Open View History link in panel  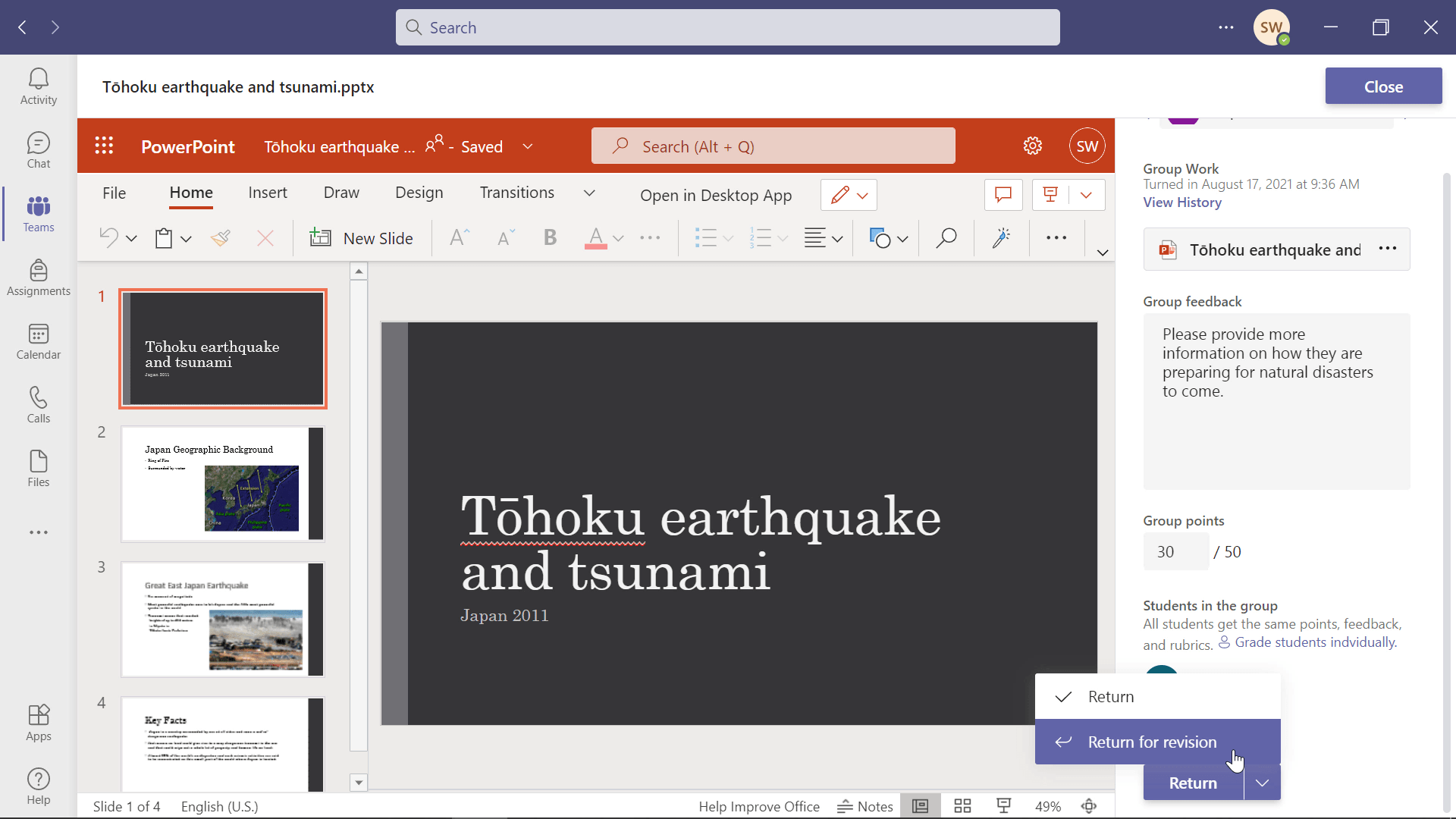tap(1183, 202)
